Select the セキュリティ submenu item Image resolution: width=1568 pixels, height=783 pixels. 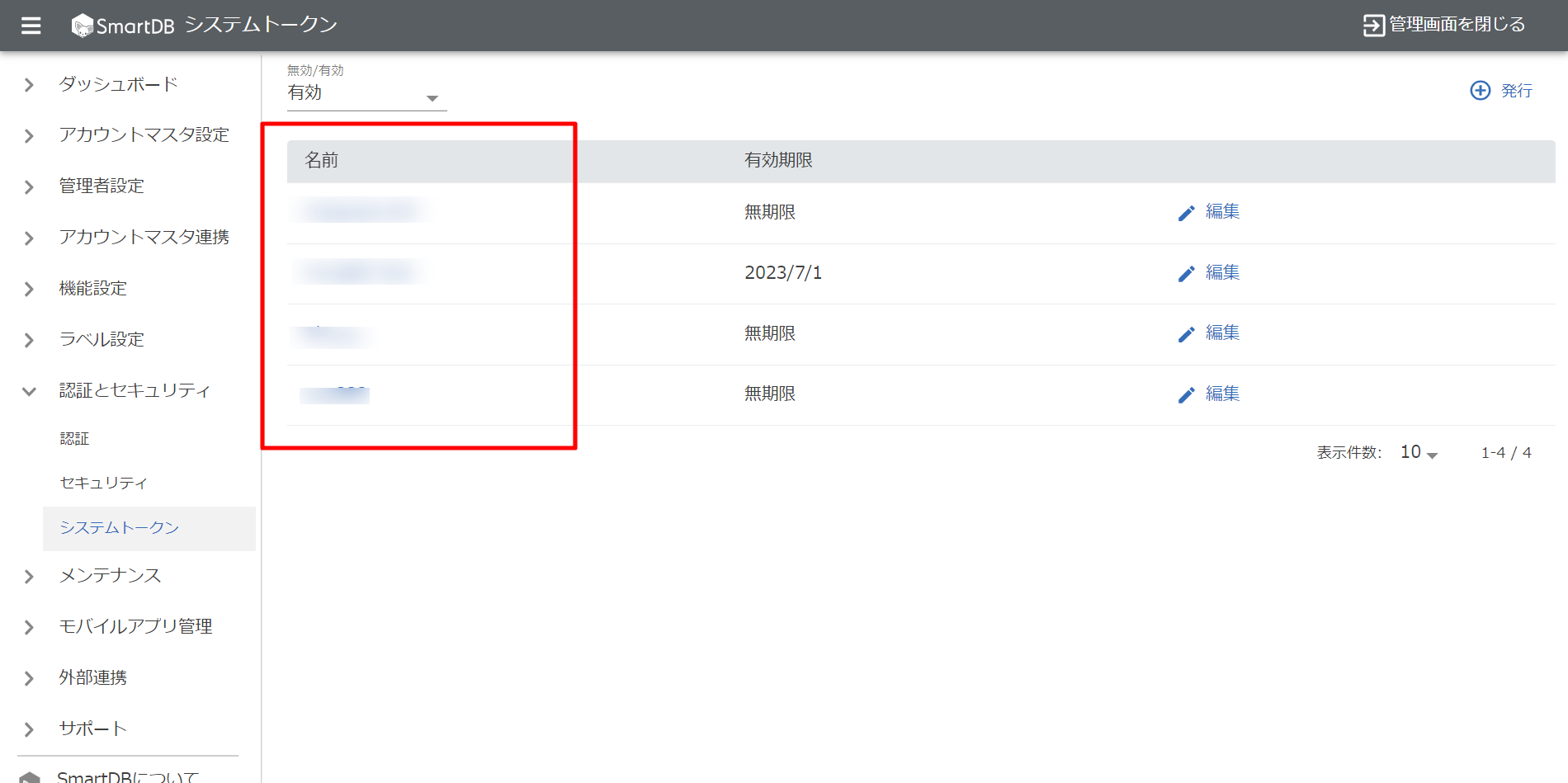tap(103, 483)
